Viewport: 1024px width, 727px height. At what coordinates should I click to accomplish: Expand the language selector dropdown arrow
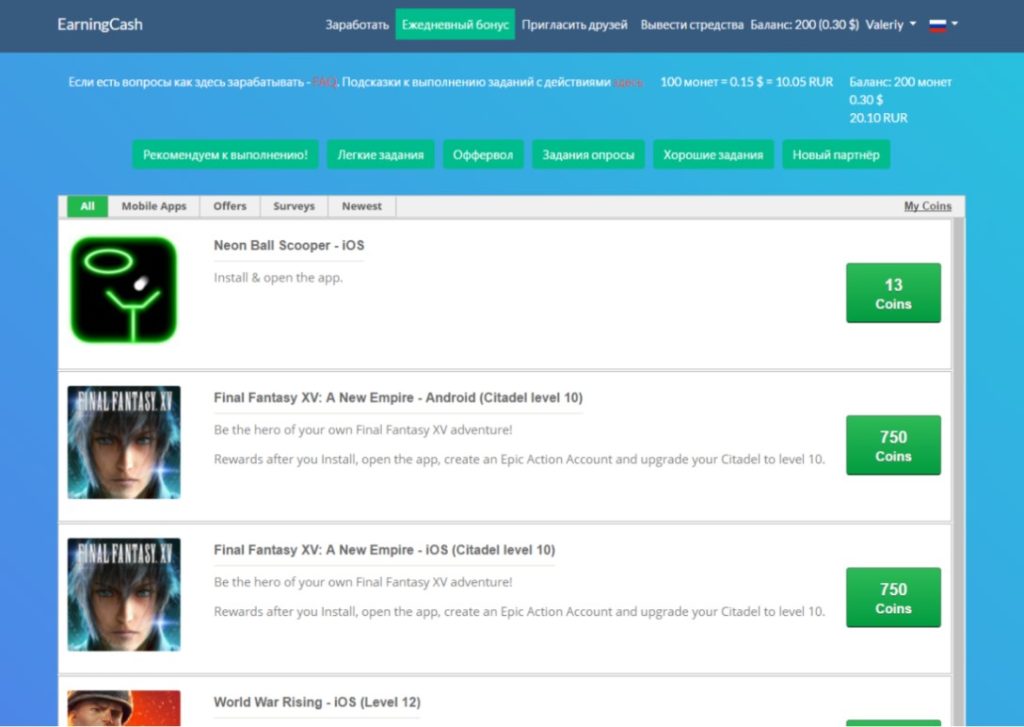tap(954, 24)
